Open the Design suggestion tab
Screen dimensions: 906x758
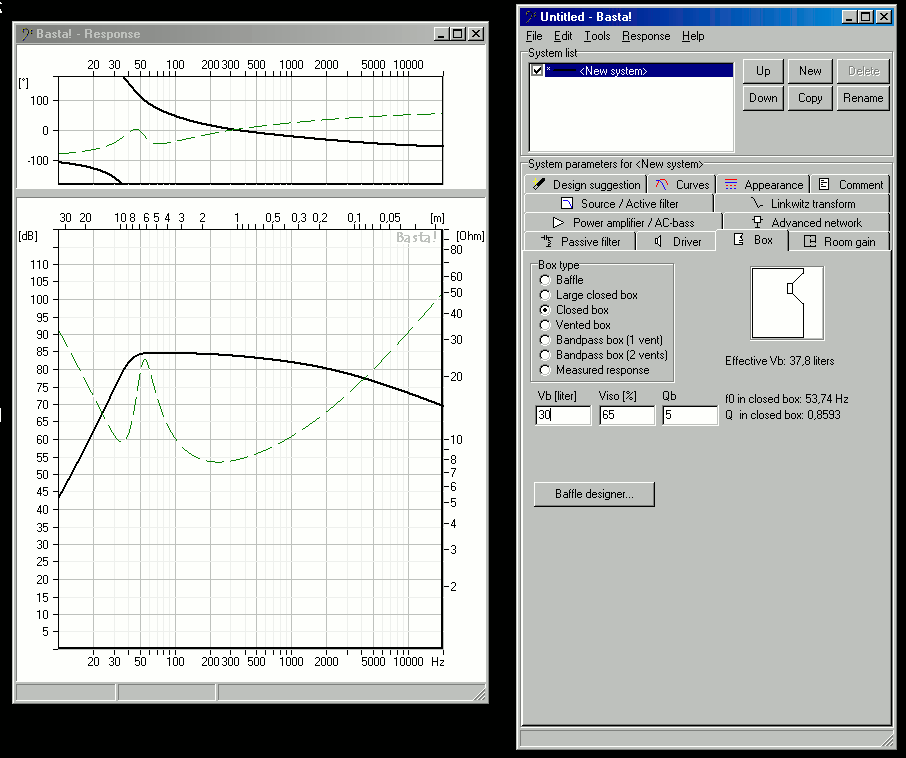click(x=586, y=184)
